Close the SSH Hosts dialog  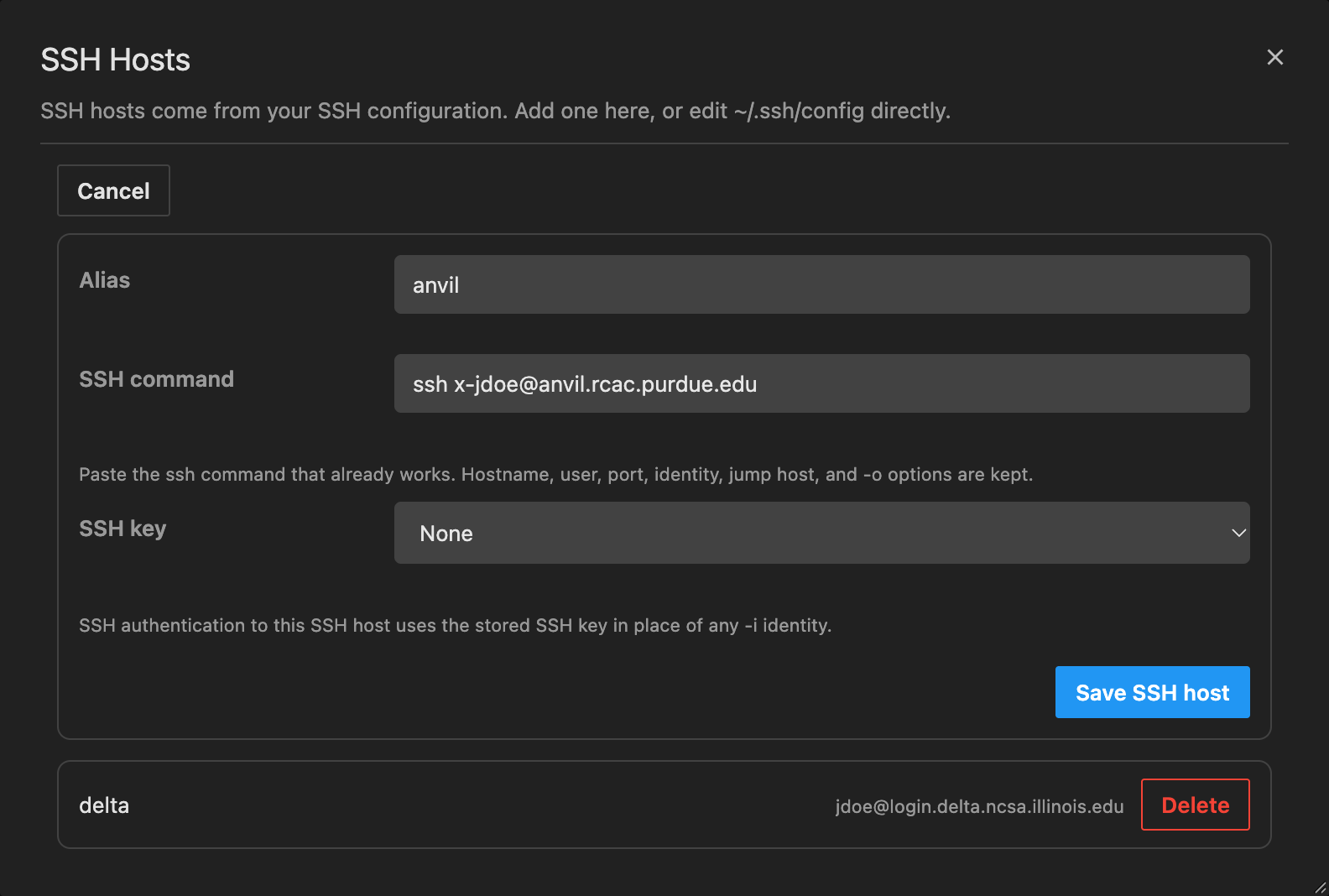1274,57
